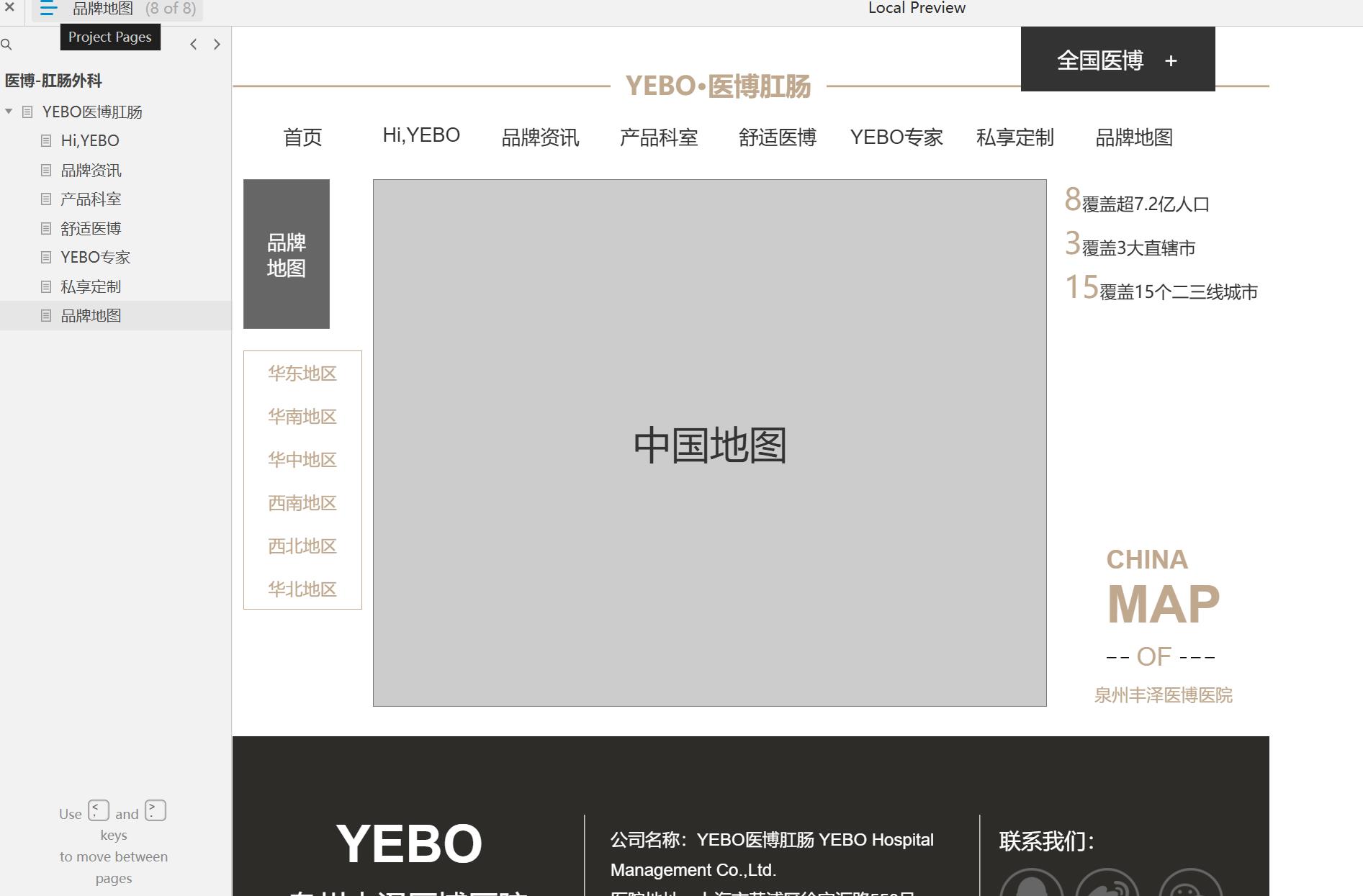Go to previous page with left chevron
1363x896 pixels.
pyautogui.click(x=193, y=45)
